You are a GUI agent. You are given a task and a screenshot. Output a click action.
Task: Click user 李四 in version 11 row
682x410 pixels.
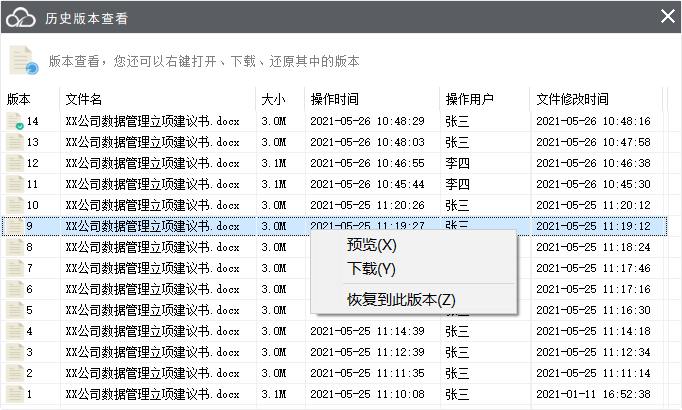(457, 184)
